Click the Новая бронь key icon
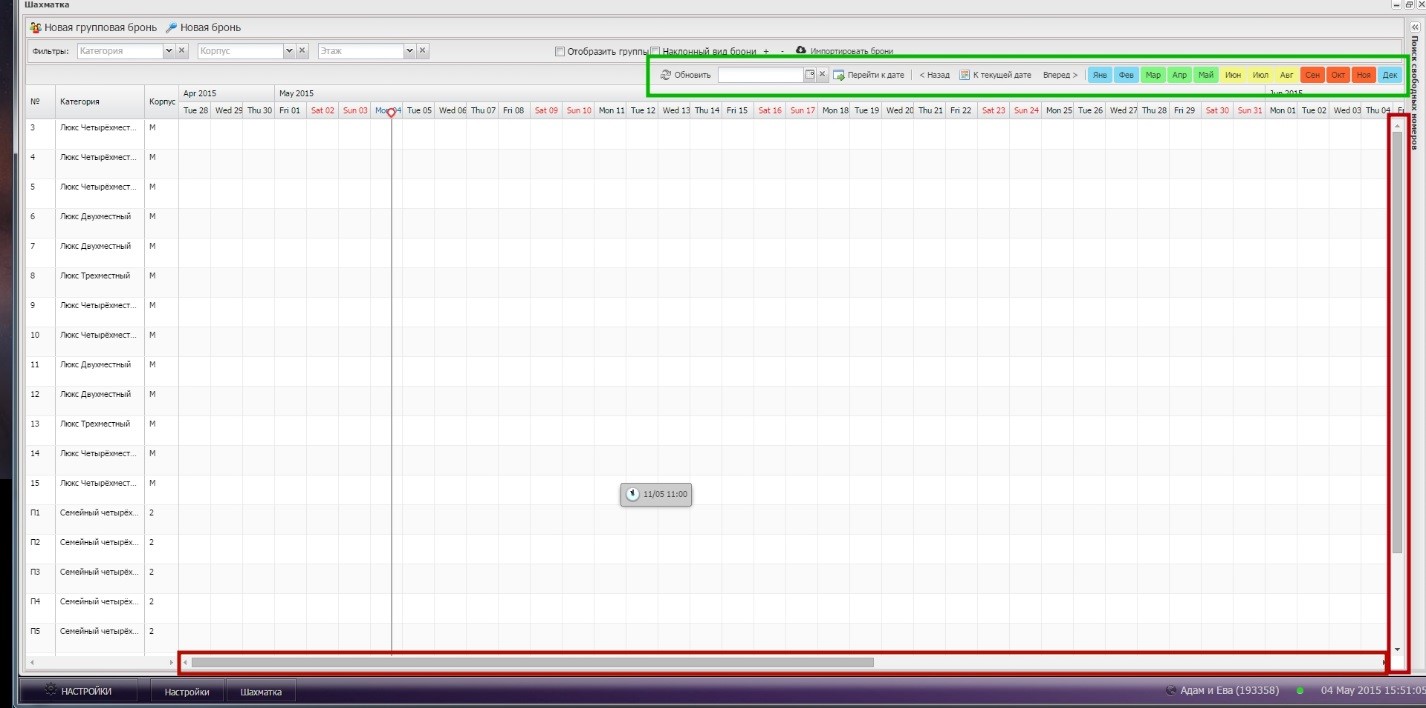Viewport: 1426px width, 708px height. pyautogui.click(x=171, y=28)
